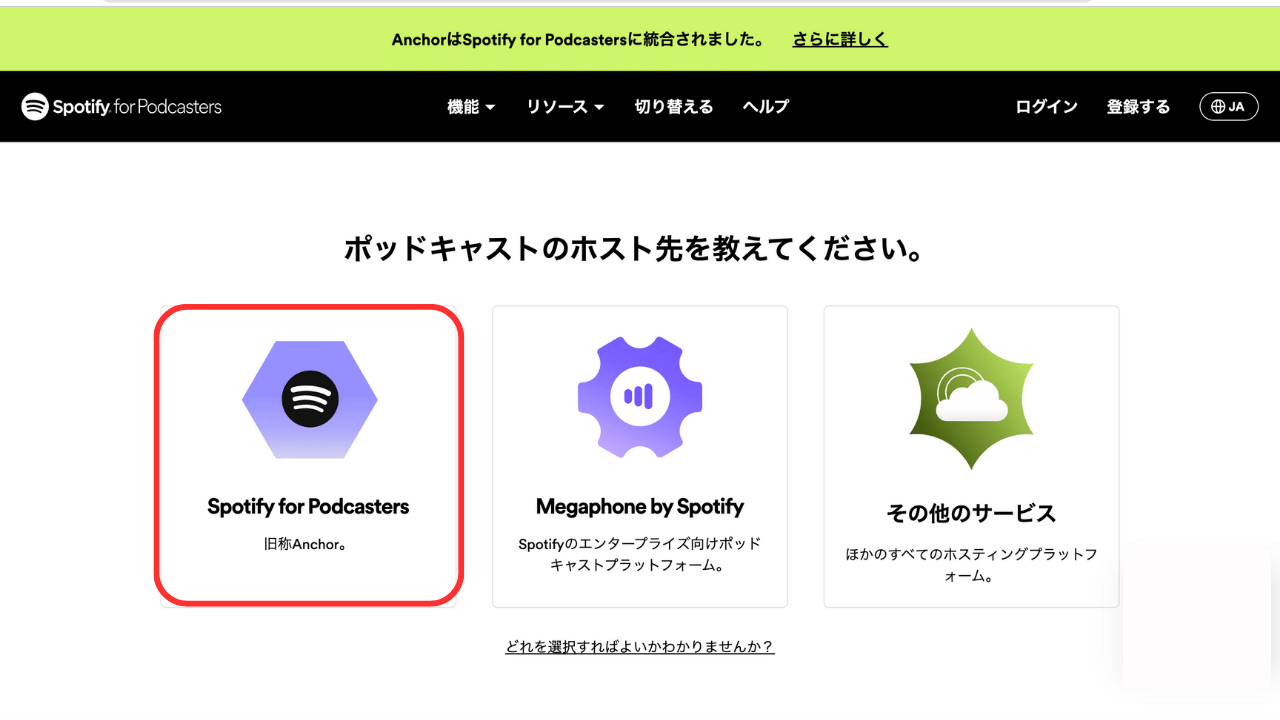This screenshot has width=1280, height=720.
Task: Click the Spotify for Podcasters logo
Action: 122,106
